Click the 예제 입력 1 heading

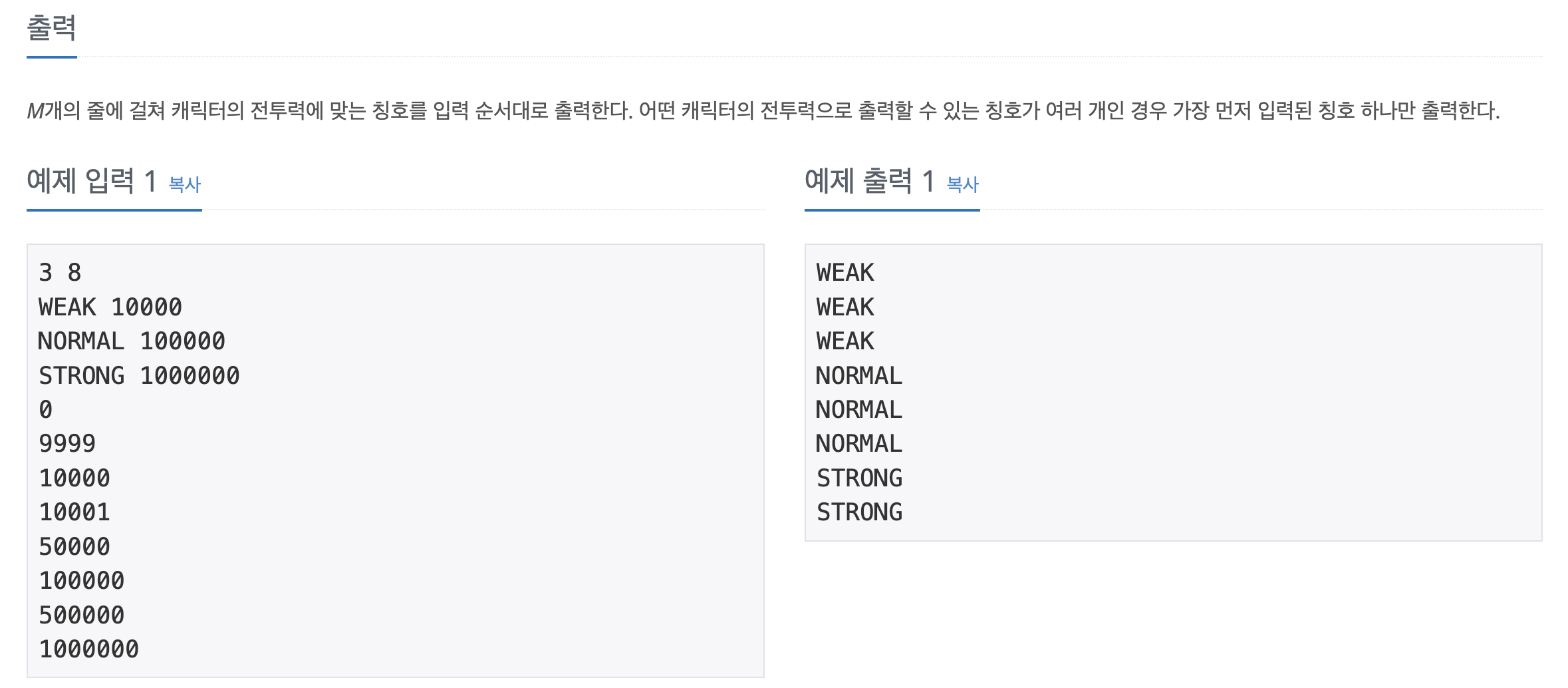pos(92,181)
